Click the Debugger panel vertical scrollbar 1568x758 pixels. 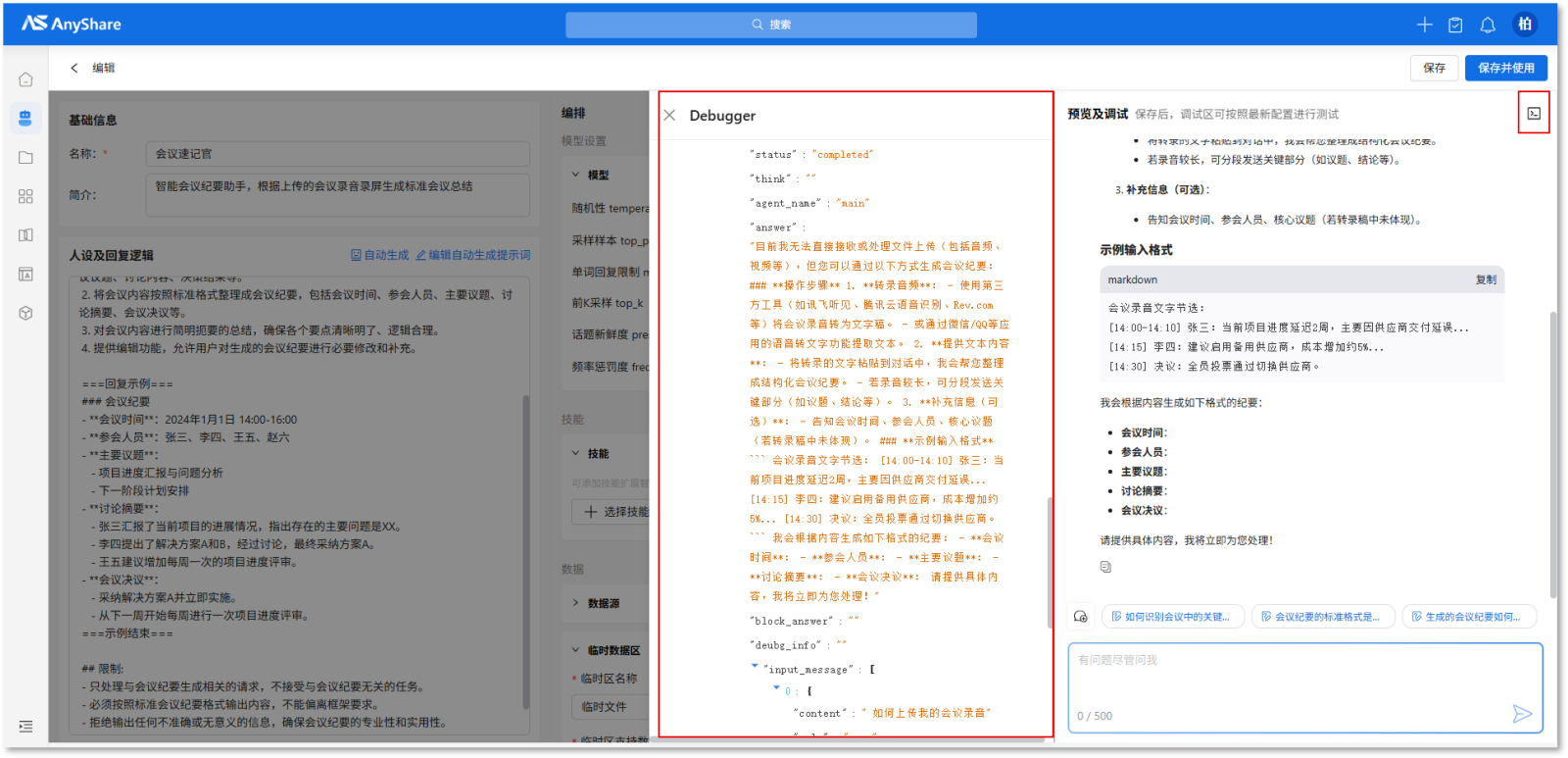[1050, 564]
